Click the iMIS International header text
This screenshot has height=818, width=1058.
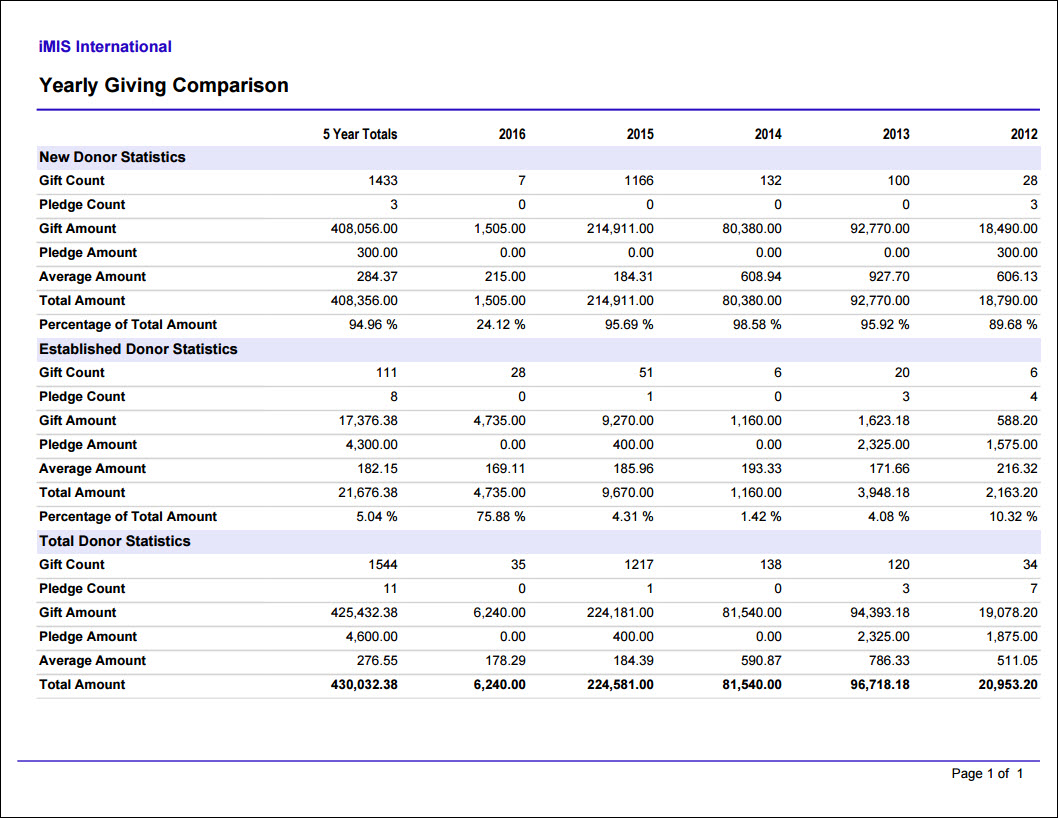105,47
